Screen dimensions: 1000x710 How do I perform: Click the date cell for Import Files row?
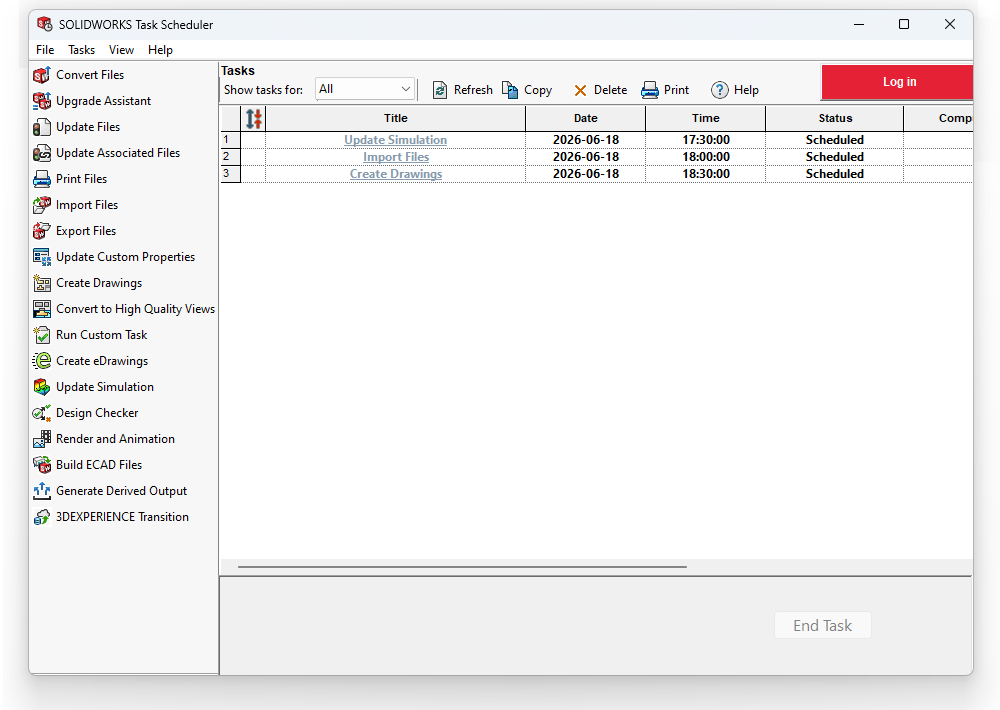coord(585,157)
